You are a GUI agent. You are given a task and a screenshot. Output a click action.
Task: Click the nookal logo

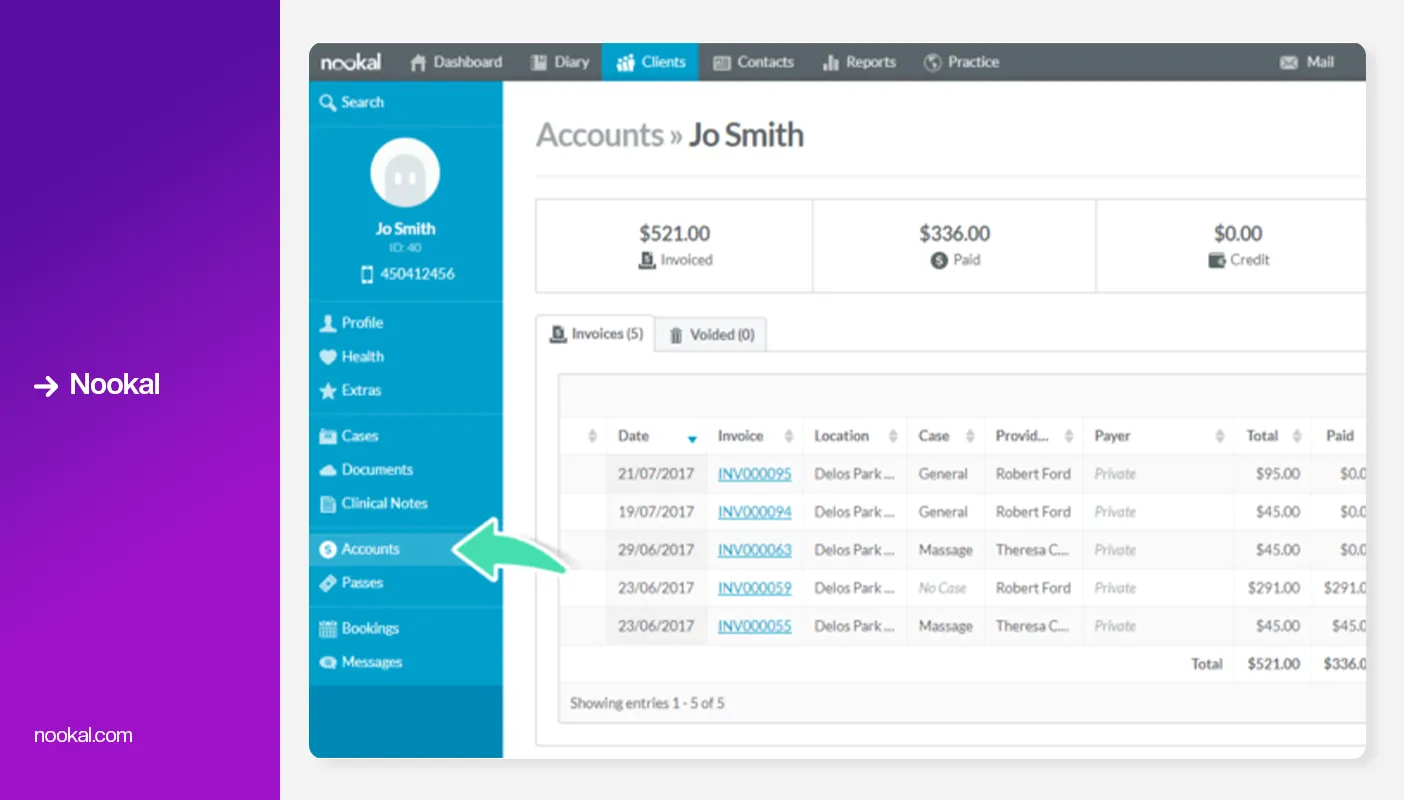click(350, 62)
